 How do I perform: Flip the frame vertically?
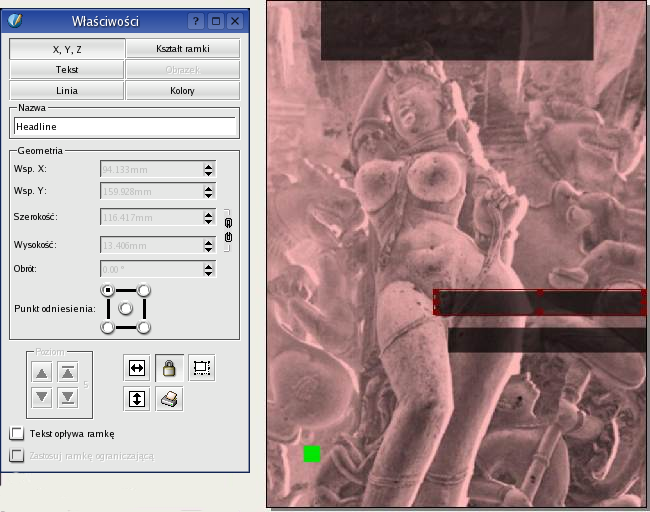pos(137,399)
